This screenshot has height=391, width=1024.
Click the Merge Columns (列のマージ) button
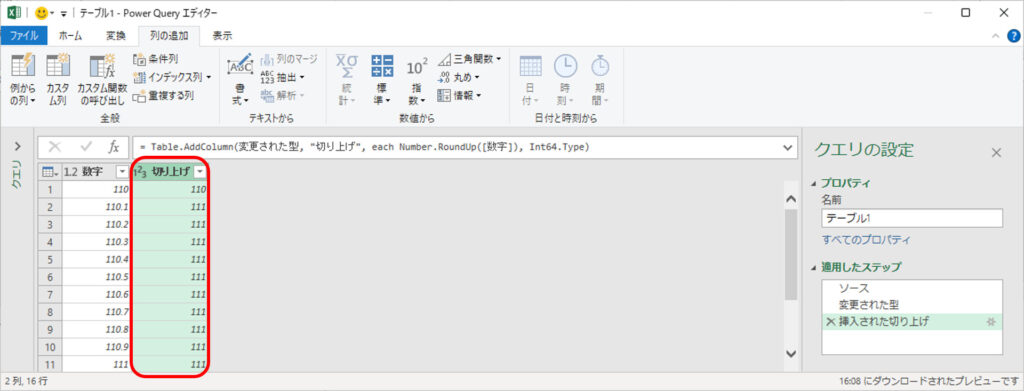pyautogui.click(x=289, y=59)
